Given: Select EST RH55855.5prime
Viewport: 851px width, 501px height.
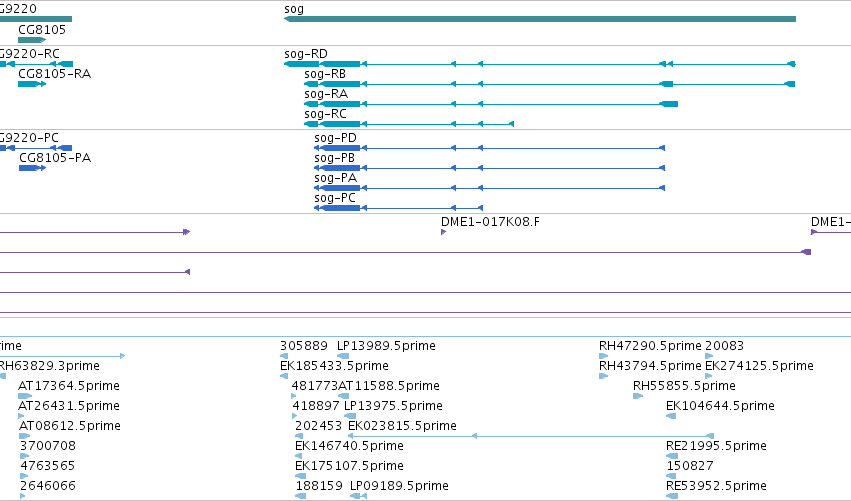Looking at the screenshot, I should 638,396.
